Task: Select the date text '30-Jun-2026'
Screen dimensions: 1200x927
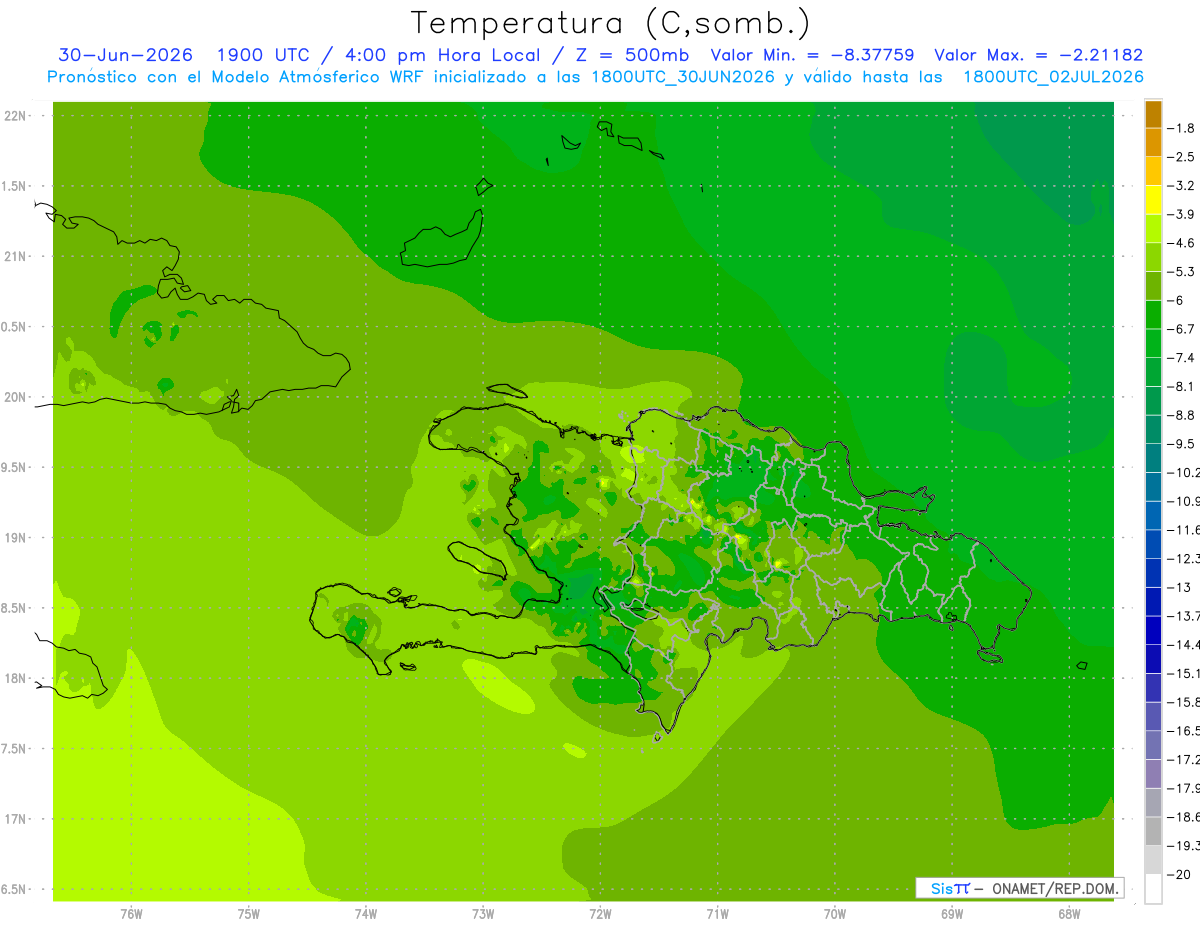Action: pos(125,55)
